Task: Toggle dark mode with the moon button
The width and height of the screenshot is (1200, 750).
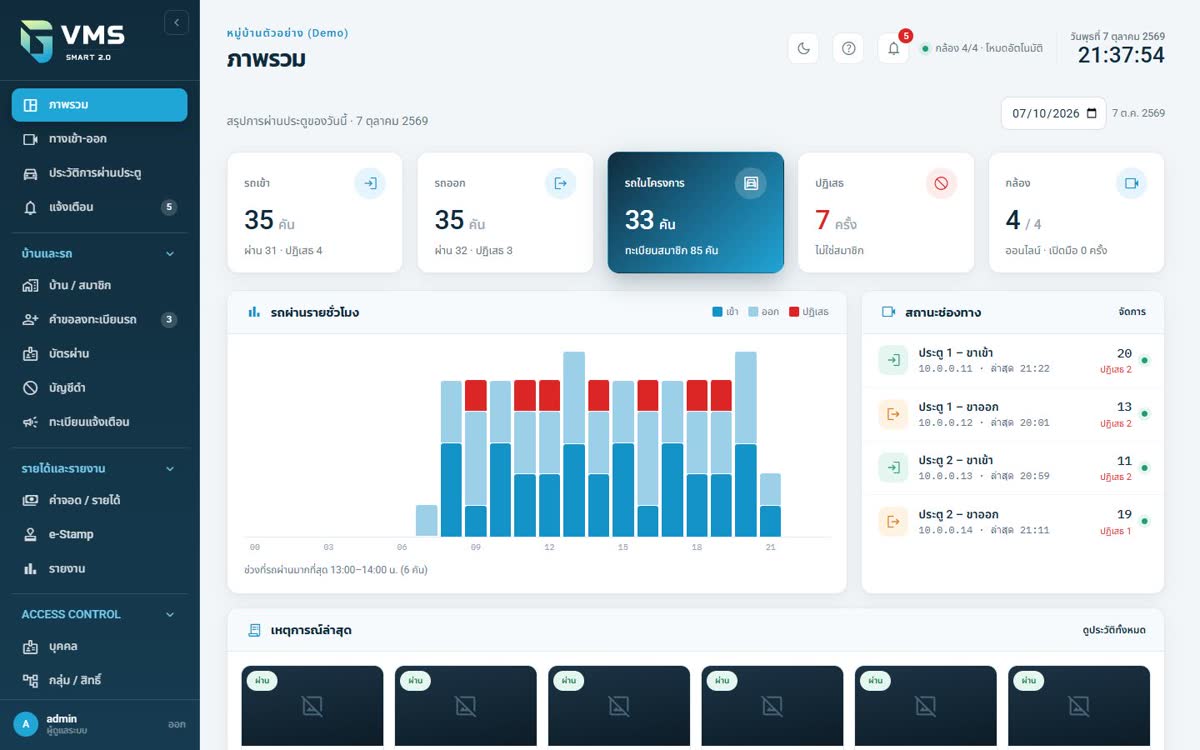Action: click(804, 48)
